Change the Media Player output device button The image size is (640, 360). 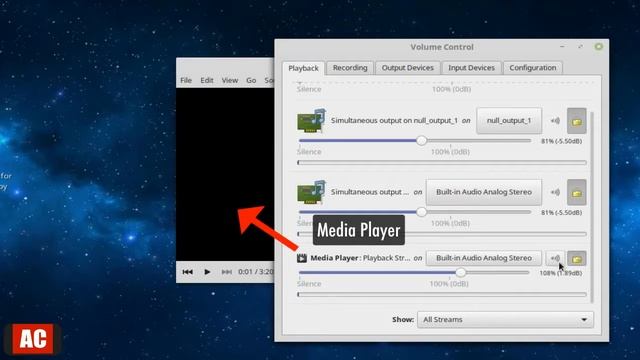click(484, 258)
